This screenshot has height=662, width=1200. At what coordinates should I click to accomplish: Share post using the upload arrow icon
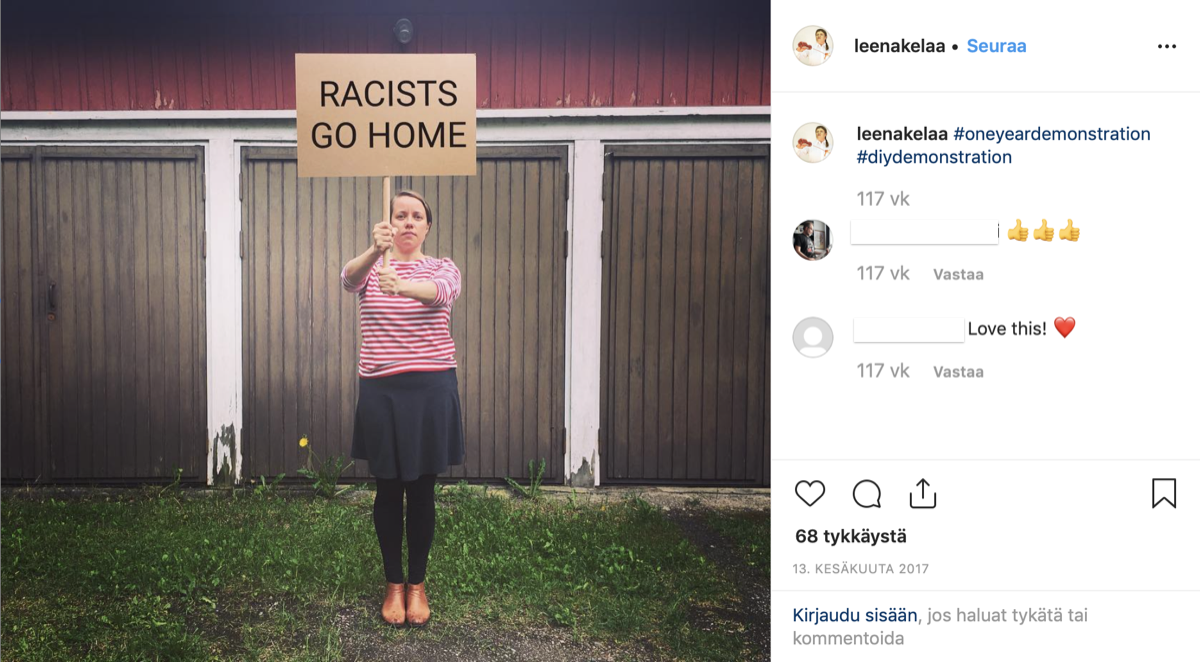point(922,493)
